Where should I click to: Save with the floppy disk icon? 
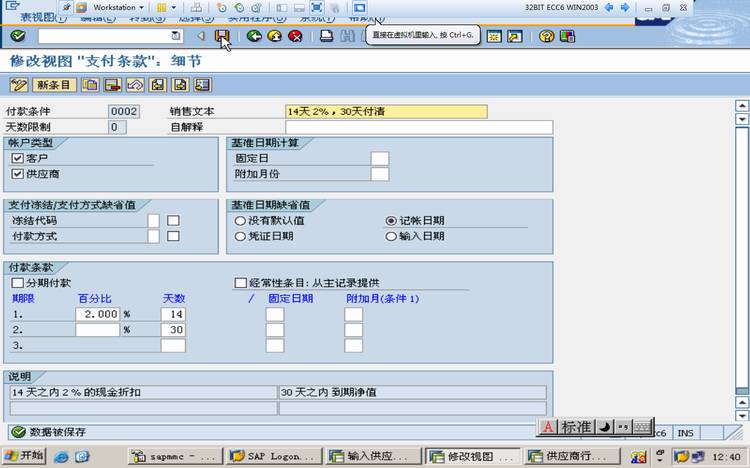click(221, 36)
